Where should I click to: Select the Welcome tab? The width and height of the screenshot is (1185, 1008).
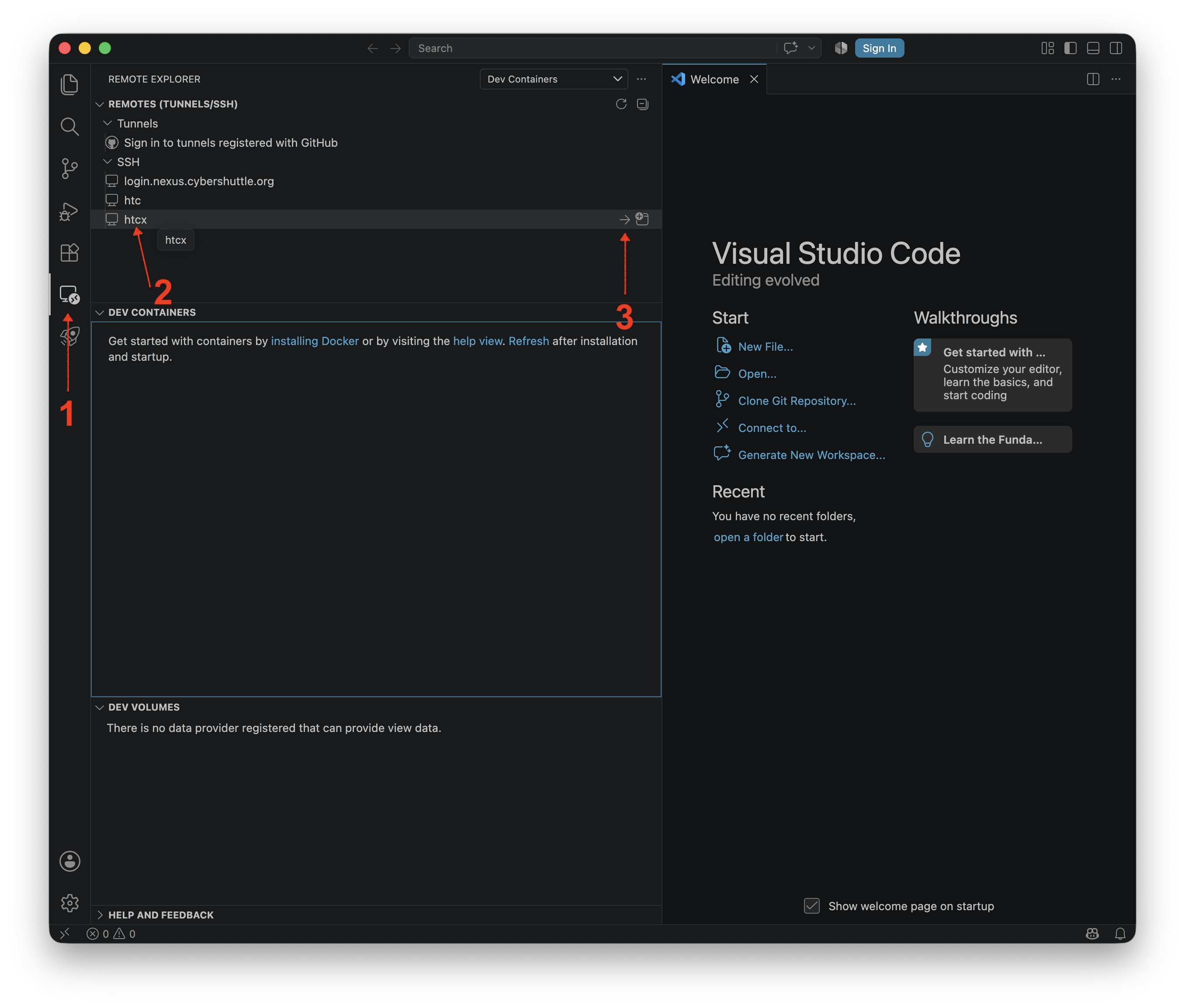(714, 79)
